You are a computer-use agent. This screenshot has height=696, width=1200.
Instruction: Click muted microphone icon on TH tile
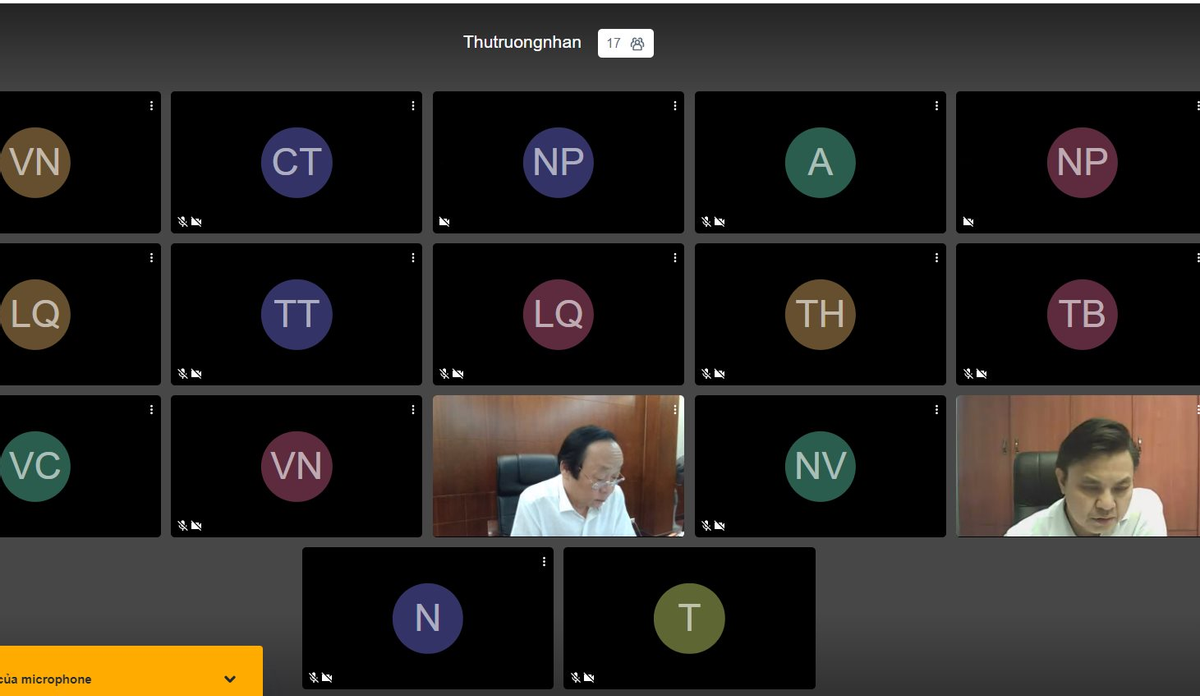point(706,374)
